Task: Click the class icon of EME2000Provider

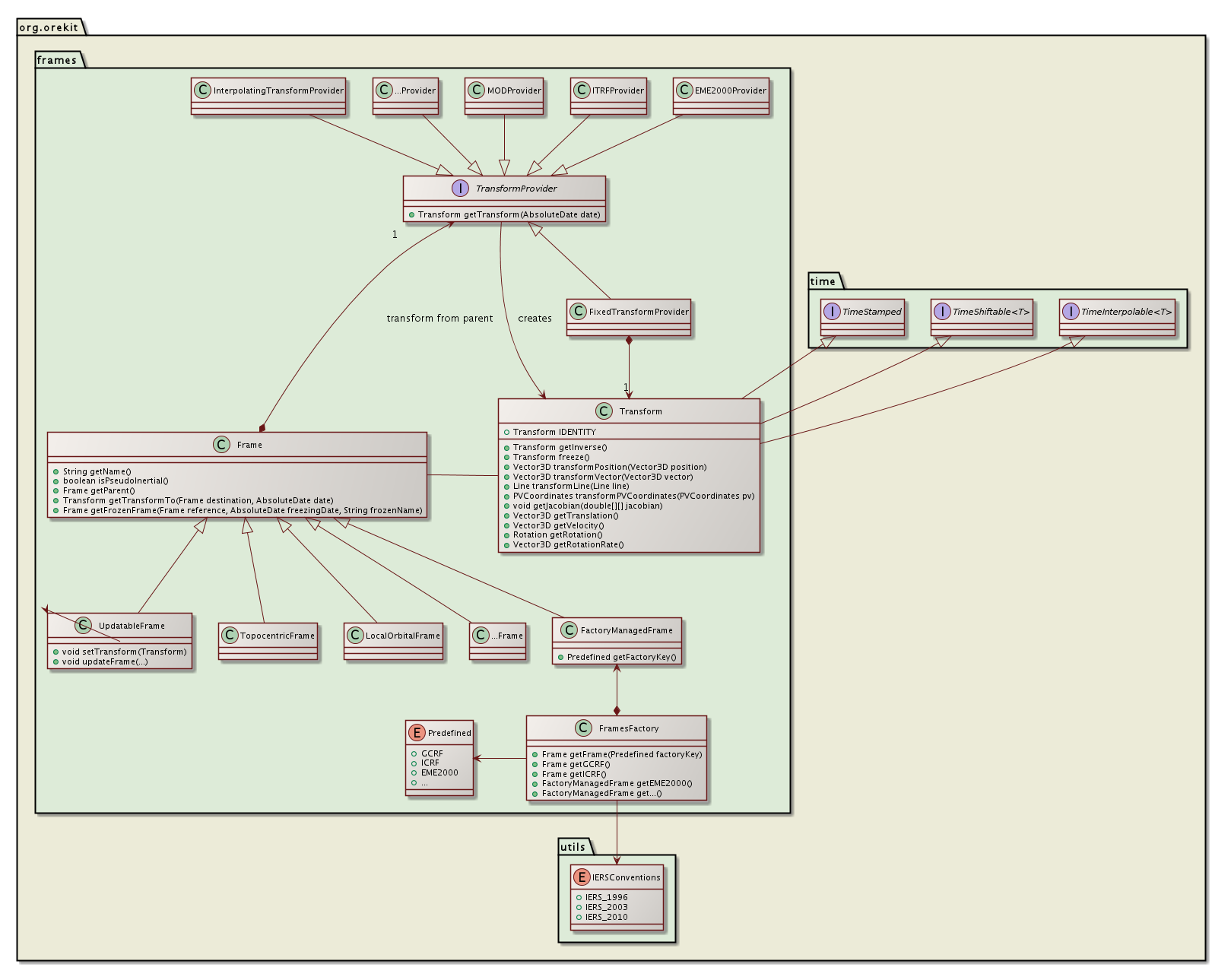Action: pyautogui.click(x=684, y=90)
